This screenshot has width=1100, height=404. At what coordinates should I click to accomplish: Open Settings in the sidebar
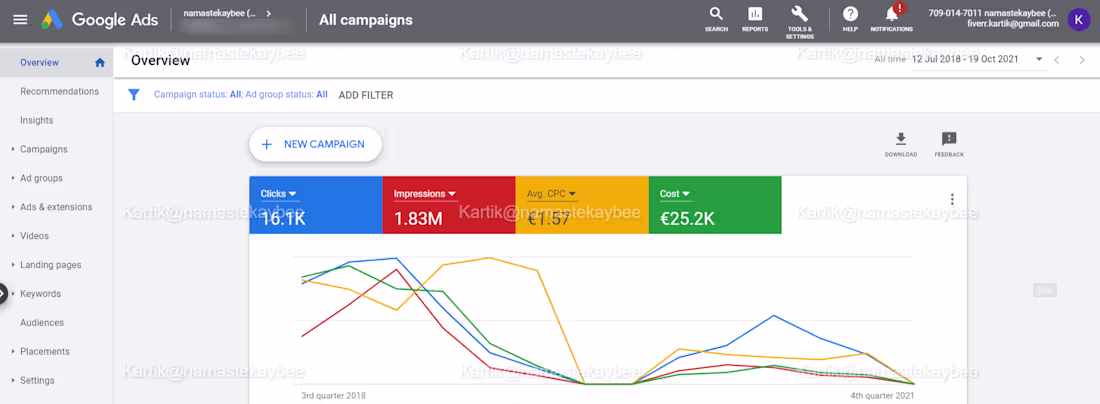(37, 380)
